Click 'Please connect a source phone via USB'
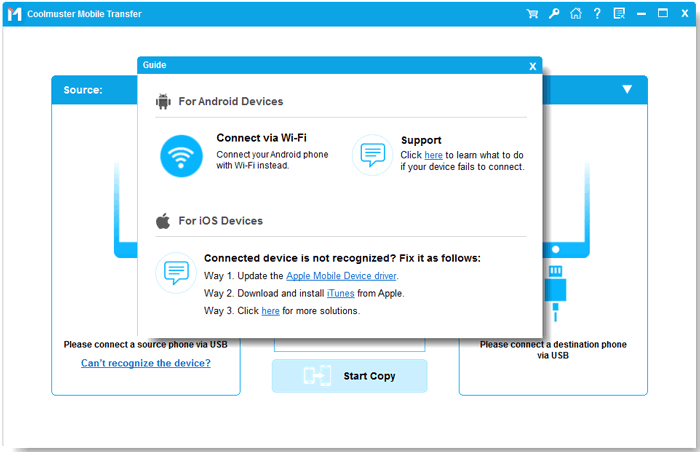 [x=146, y=344]
